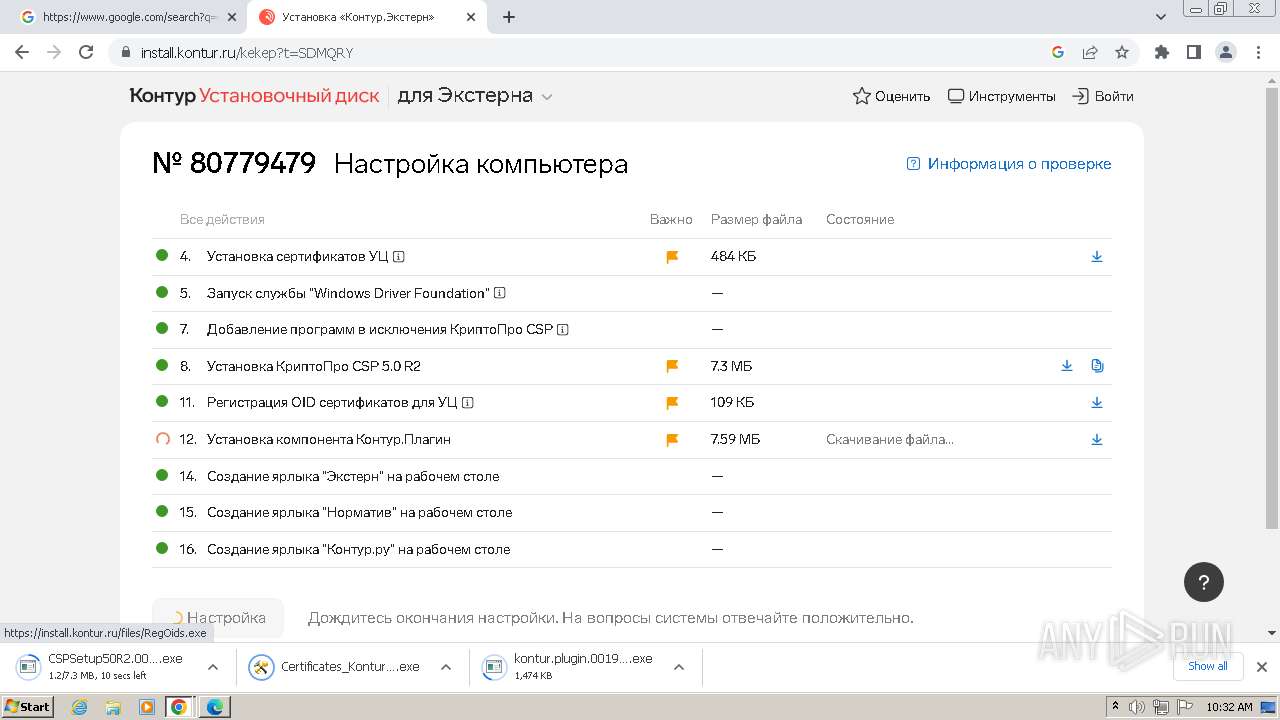Open the tab search chevron
Viewport: 1280px width, 720px height.
(1161, 17)
